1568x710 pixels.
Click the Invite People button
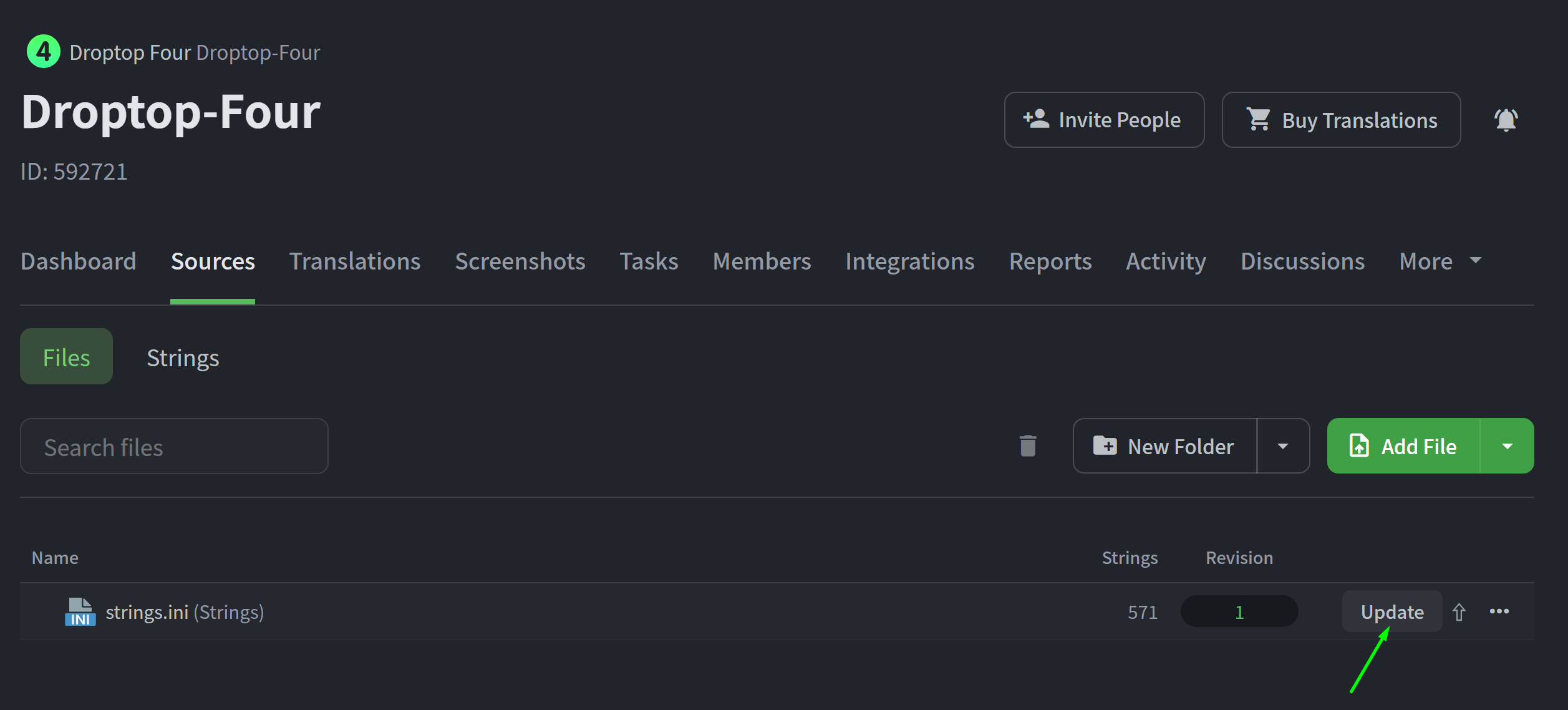(x=1104, y=120)
